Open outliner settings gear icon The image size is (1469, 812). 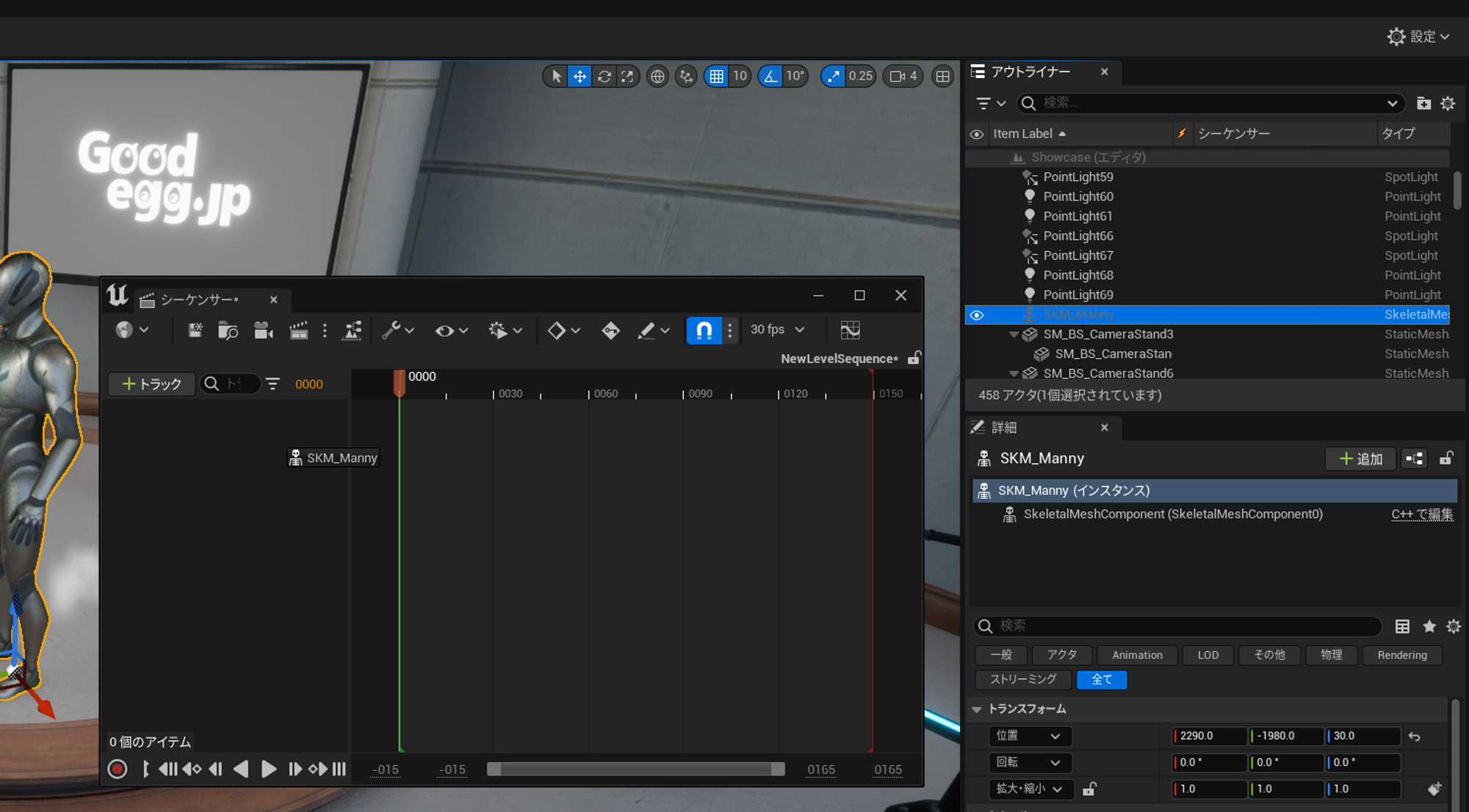tap(1448, 104)
